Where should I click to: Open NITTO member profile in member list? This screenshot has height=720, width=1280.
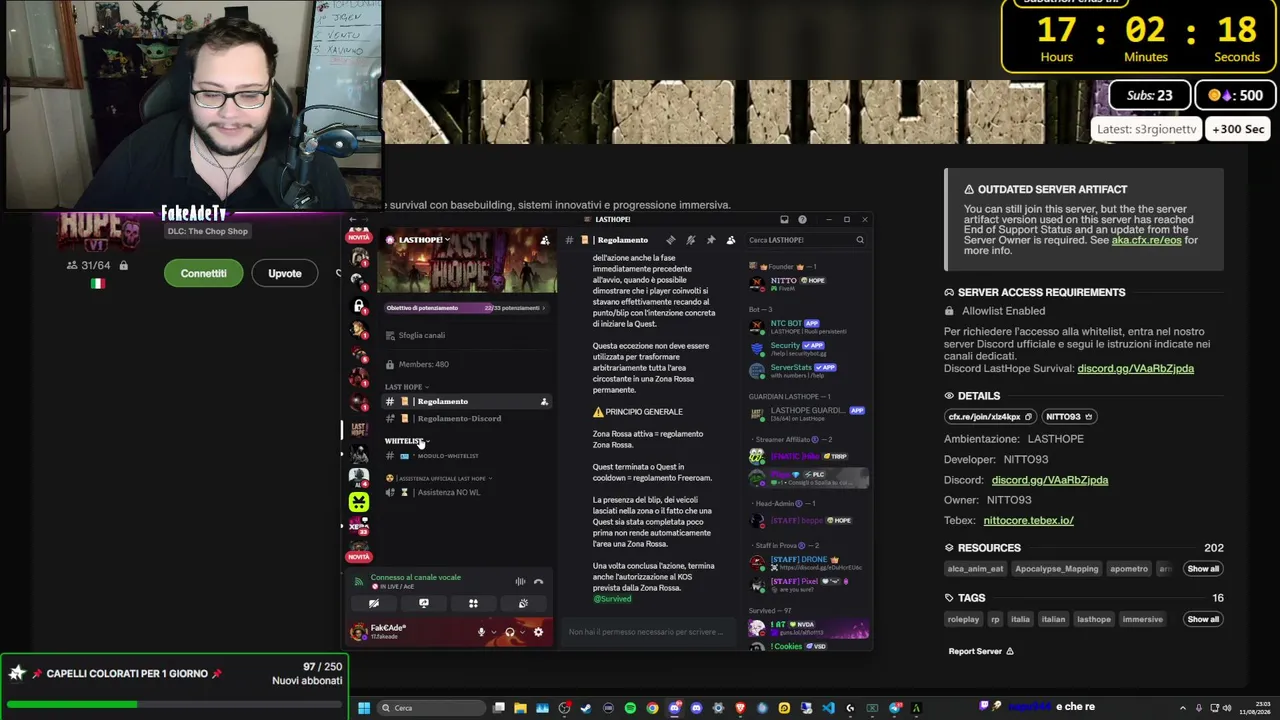(x=808, y=283)
